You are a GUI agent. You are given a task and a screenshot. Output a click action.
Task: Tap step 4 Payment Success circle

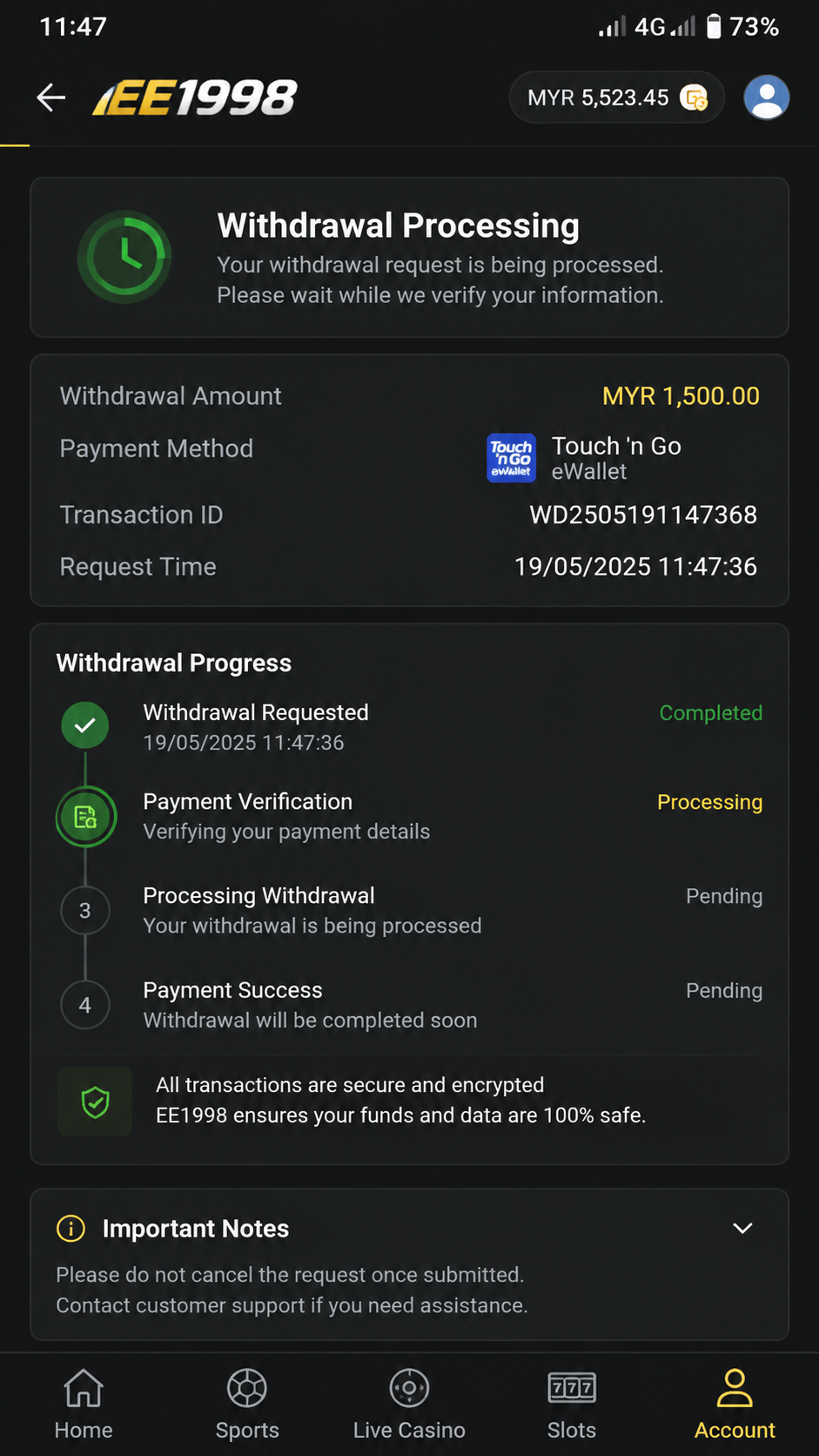coord(85,1005)
